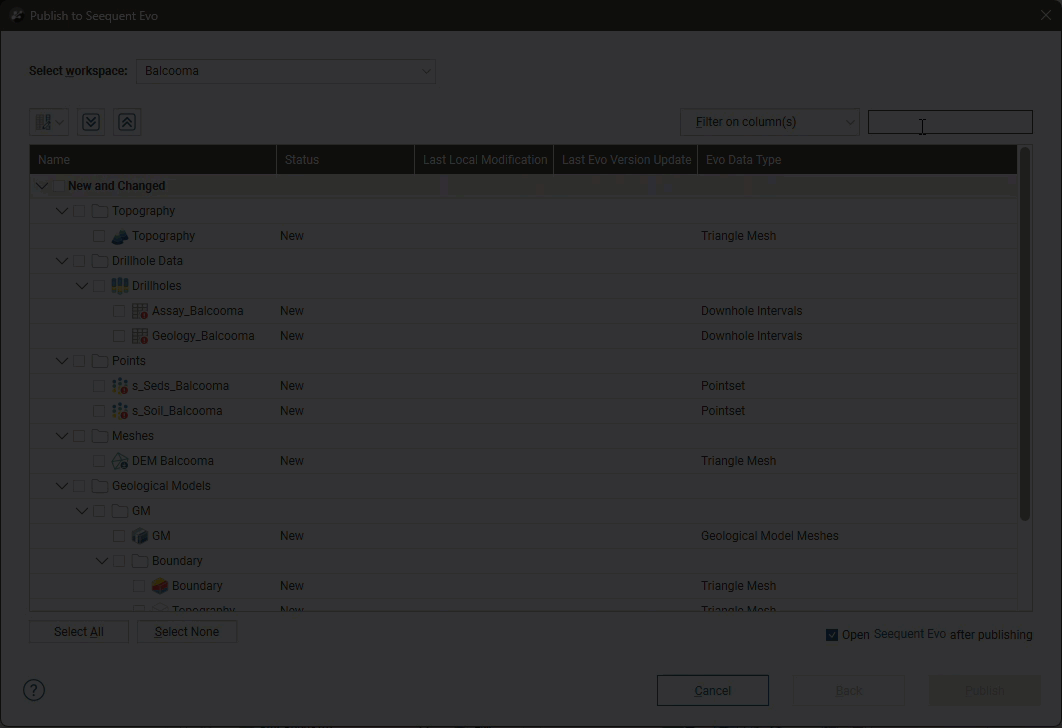The width and height of the screenshot is (1062, 728).
Task: Click the DEM Balcooma mesh icon
Action: tap(120, 461)
